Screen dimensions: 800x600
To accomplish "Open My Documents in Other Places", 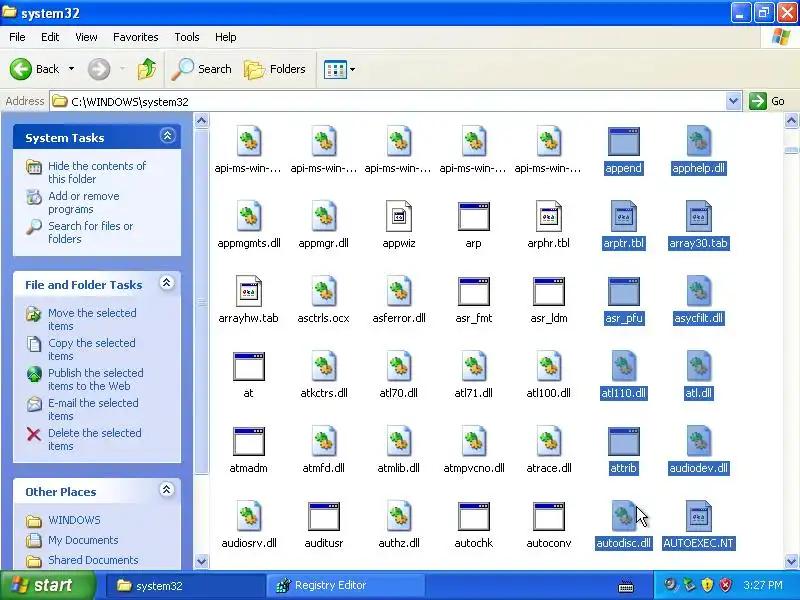I will pos(83,540).
